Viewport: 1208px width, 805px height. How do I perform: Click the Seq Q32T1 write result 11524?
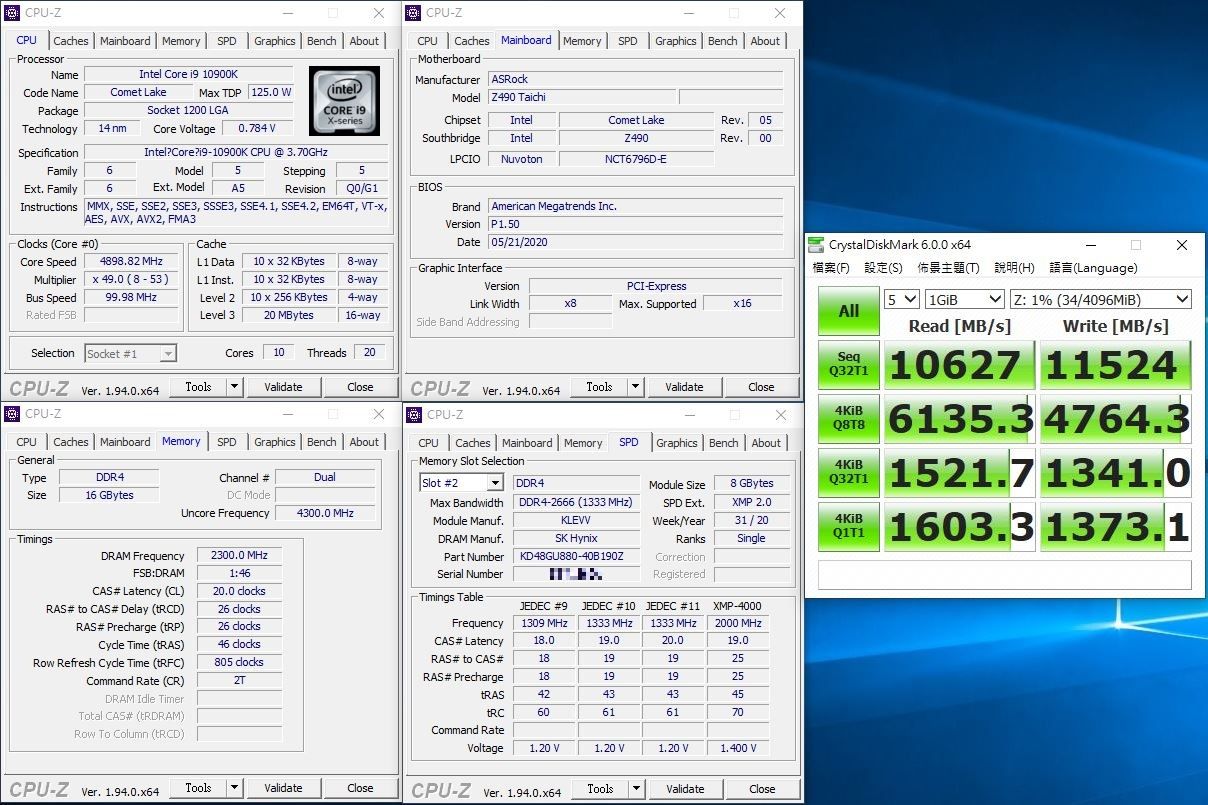1116,364
